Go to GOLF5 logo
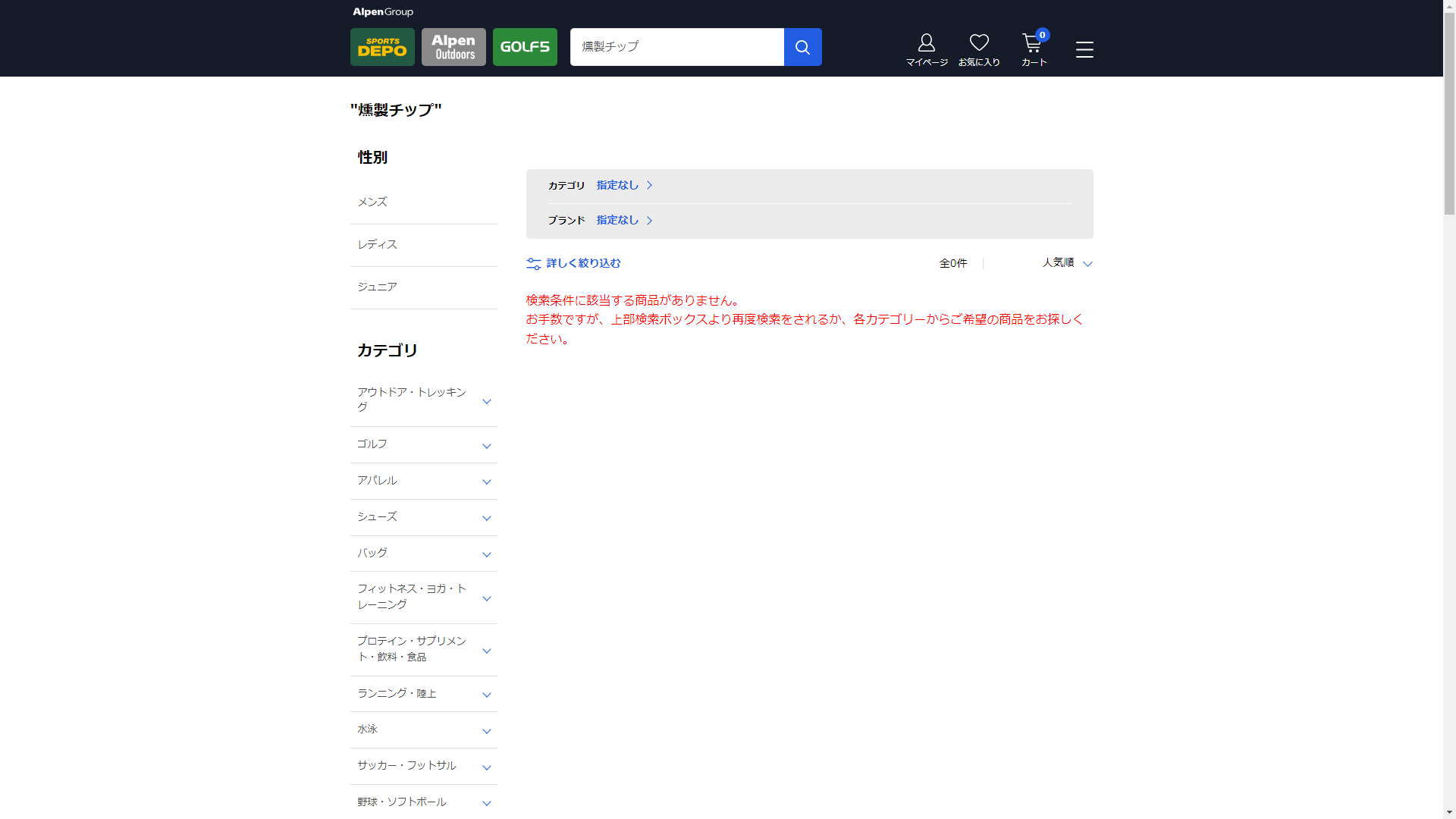The height and width of the screenshot is (819, 1456). click(x=525, y=47)
